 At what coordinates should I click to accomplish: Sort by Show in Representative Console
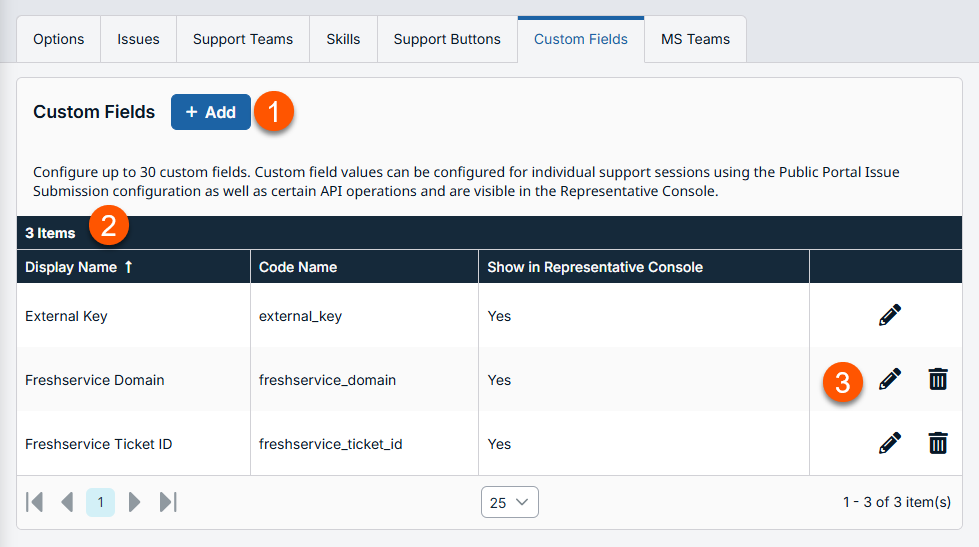(x=595, y=267)
